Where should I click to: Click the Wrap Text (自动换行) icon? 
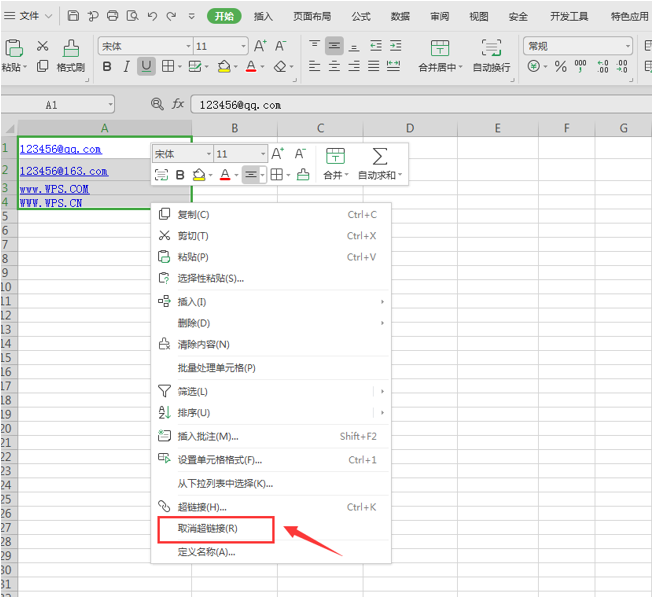tap(491, 48)
